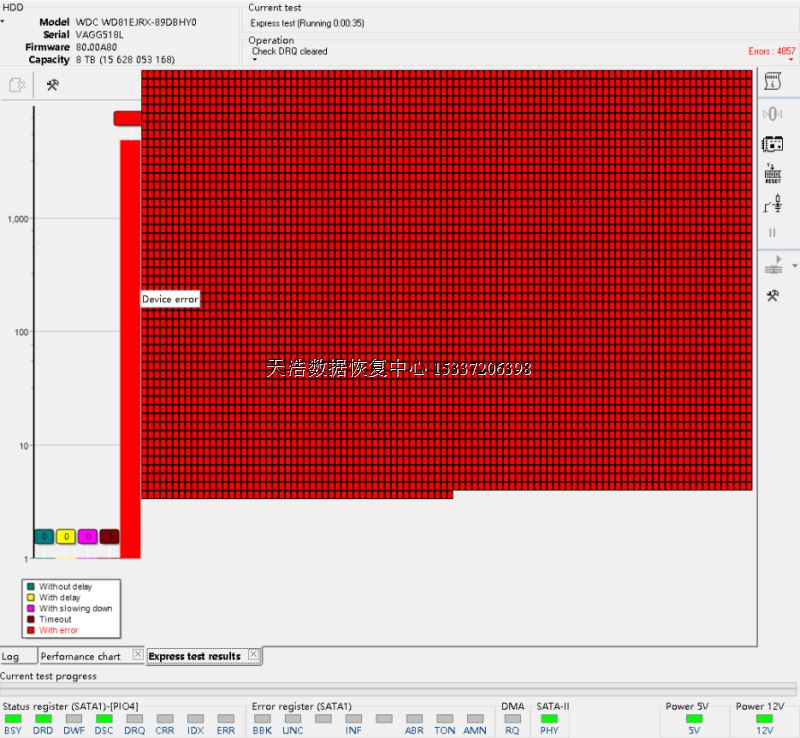Switch to the Perfomance chart tab
Screen dimensions: 800x738
(80, 656)
